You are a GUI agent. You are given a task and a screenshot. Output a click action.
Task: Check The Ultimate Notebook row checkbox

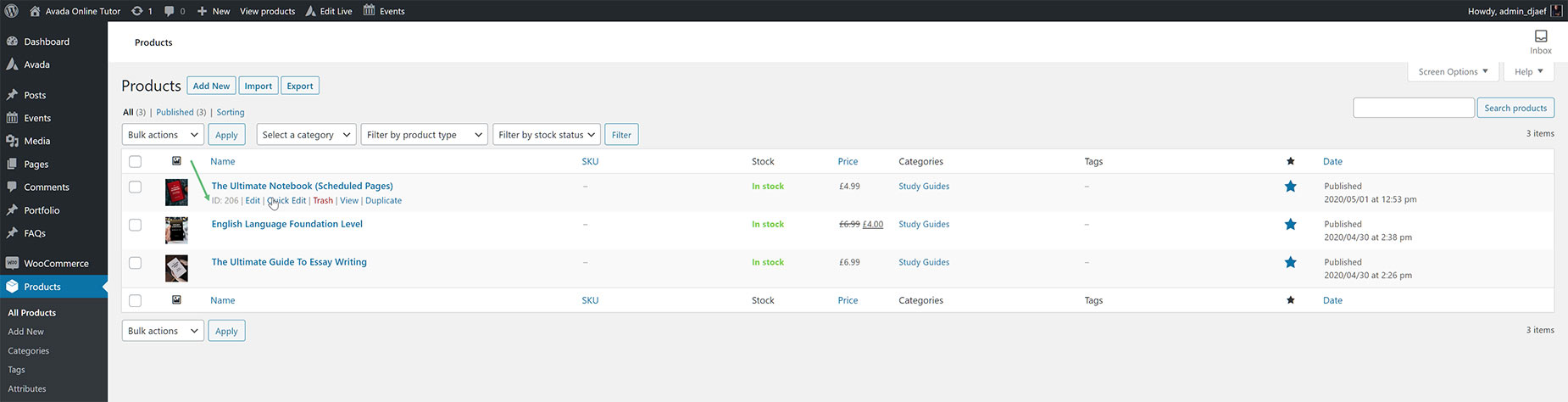pyautogui.click(x=135, y=187)
